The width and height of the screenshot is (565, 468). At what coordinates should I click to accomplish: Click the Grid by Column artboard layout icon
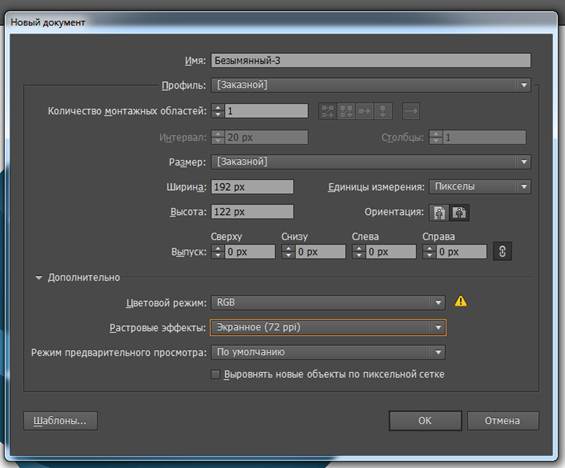346,111
